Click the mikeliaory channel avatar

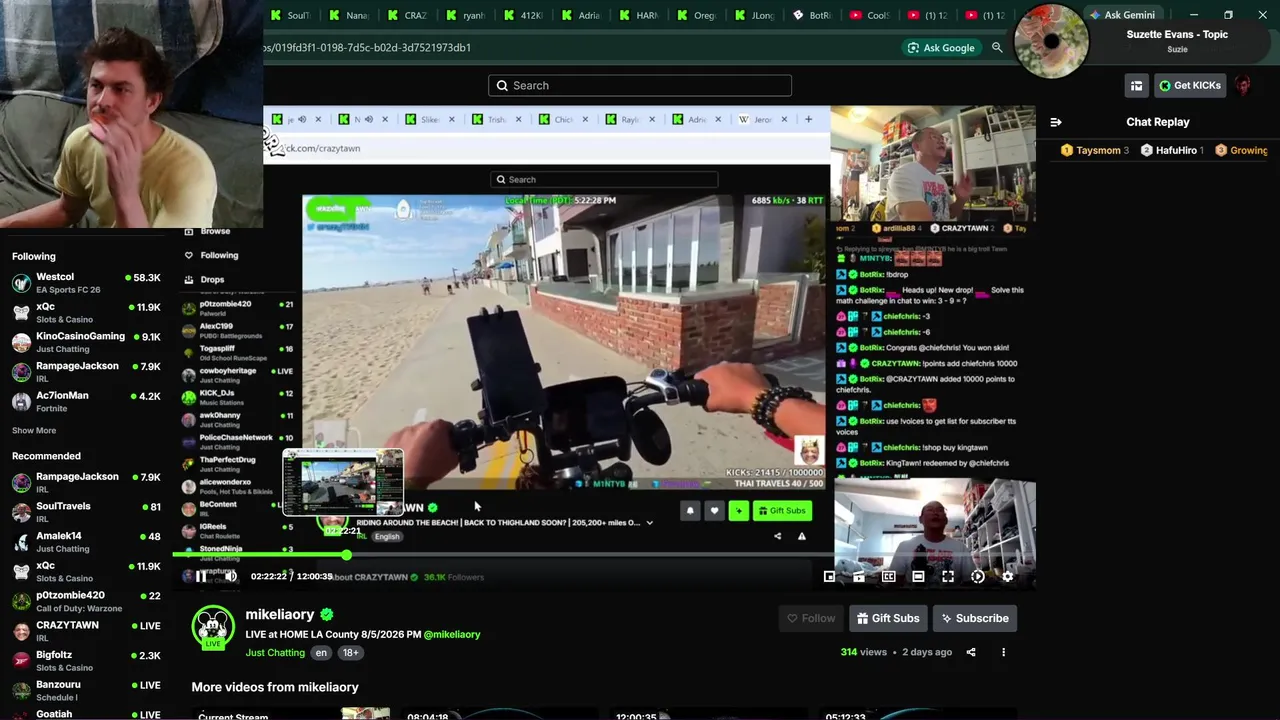click(x=212, y=627)
